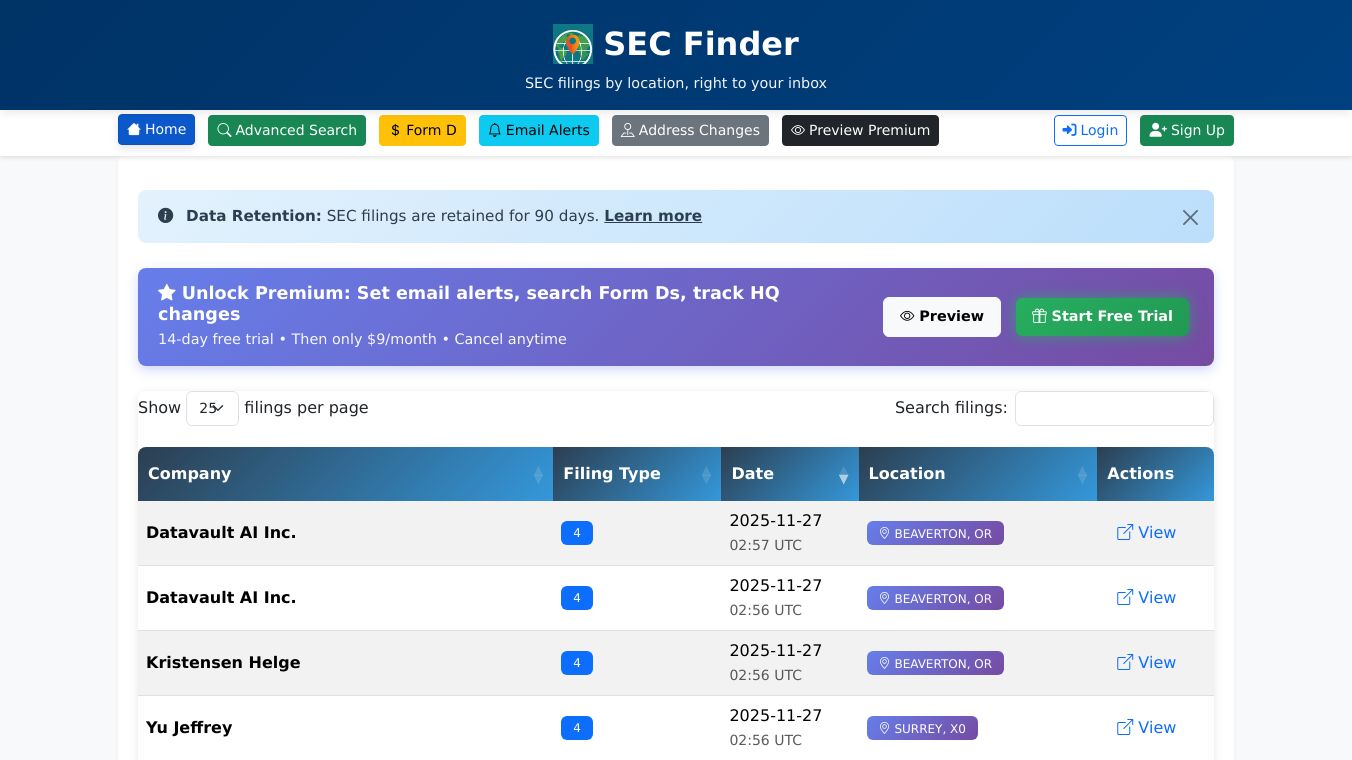This screenshot has height=760, width=1352.
Task: Open Advanced Search page
Action: [x=287, y=131]
